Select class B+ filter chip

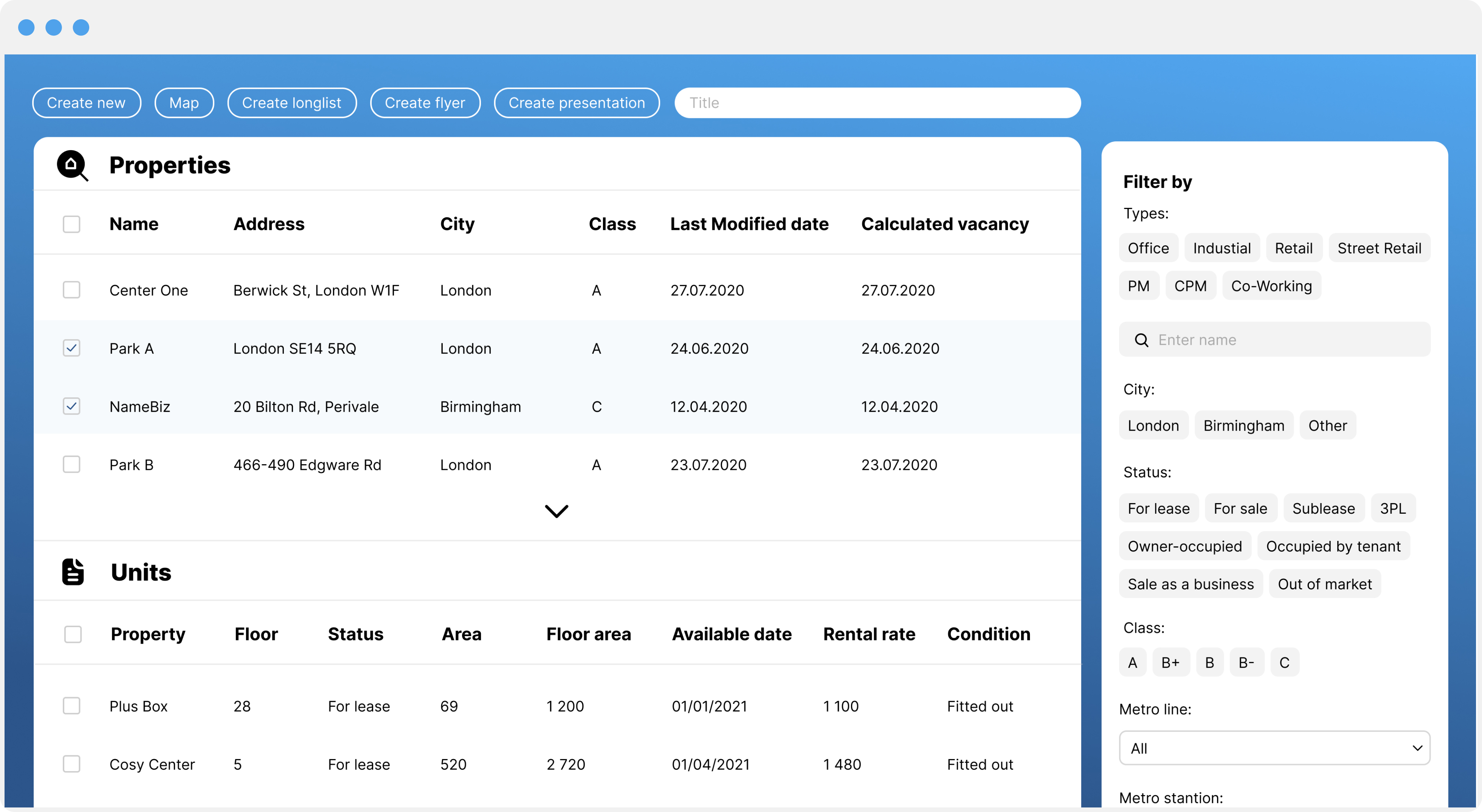click(x=1170, y=662)
